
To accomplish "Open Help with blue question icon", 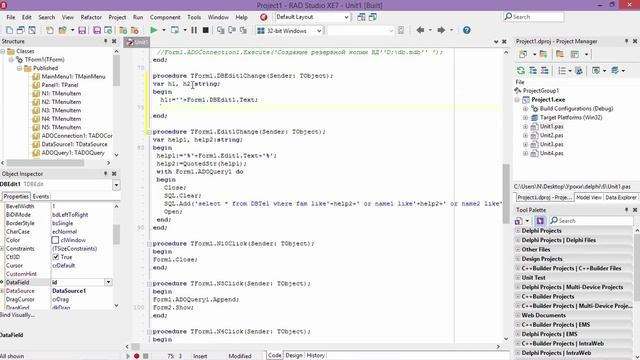I will click(x=467, y=30).
